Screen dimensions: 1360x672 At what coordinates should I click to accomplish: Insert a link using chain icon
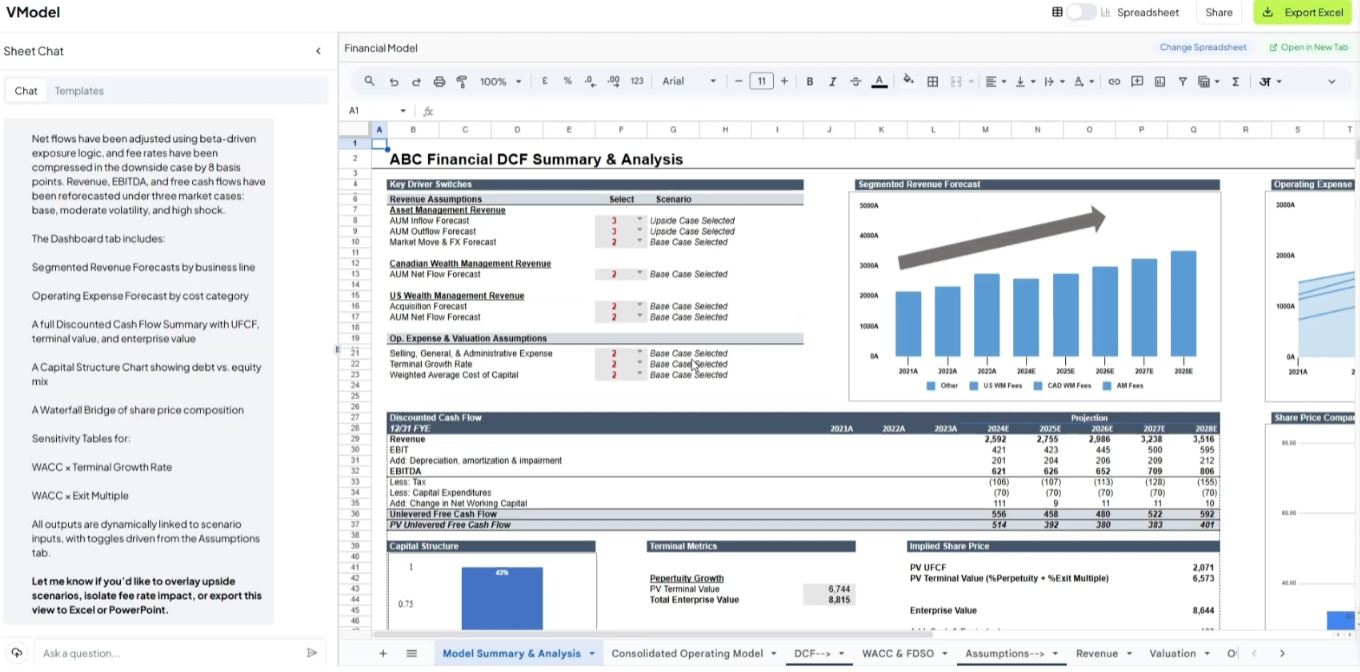tap(1114, 82)
